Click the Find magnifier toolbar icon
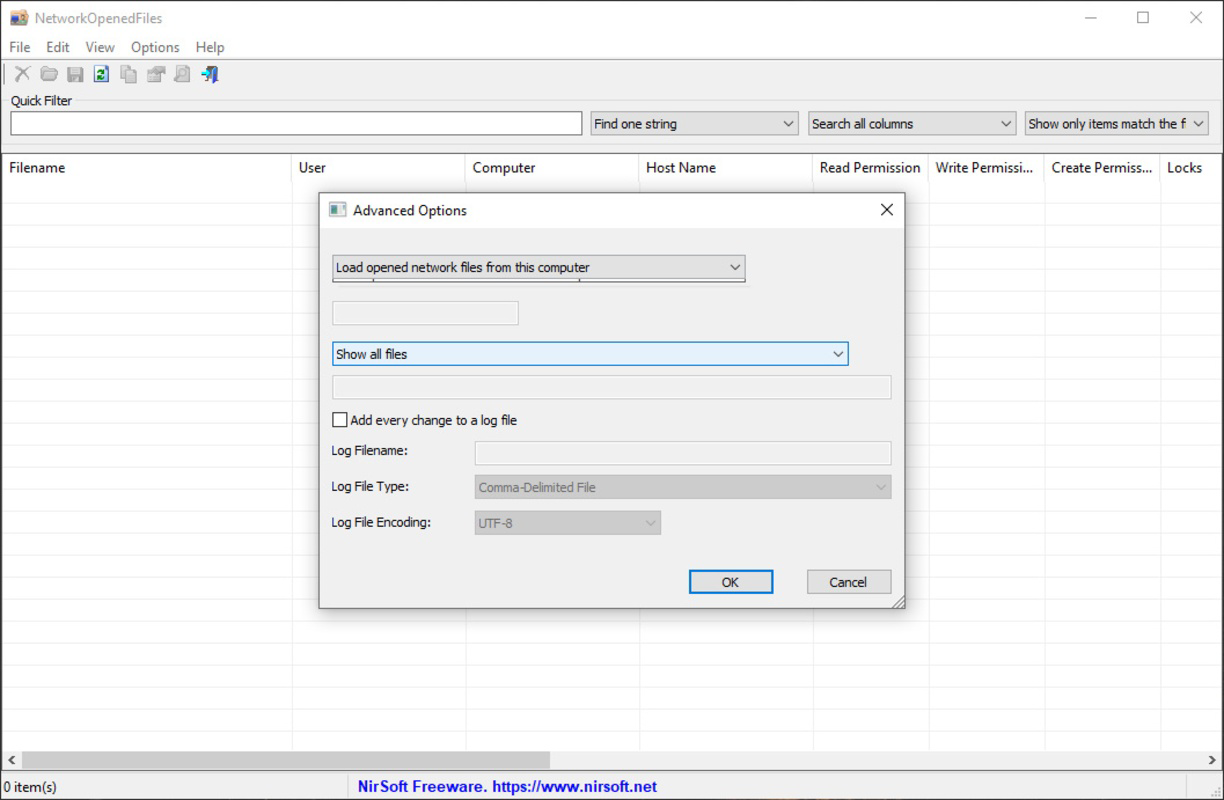Viewport: 1224px width, 800px height. [182, 74]
